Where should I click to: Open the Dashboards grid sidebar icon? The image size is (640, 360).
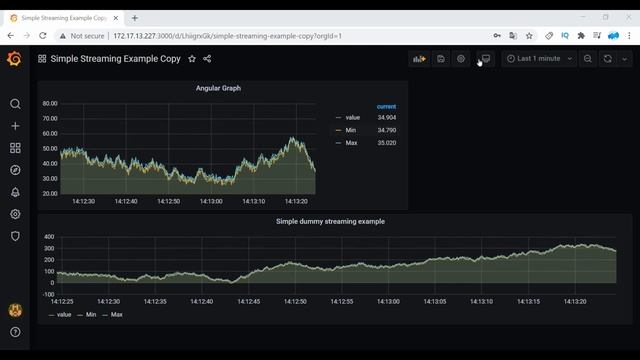click(x=15, y=148)
